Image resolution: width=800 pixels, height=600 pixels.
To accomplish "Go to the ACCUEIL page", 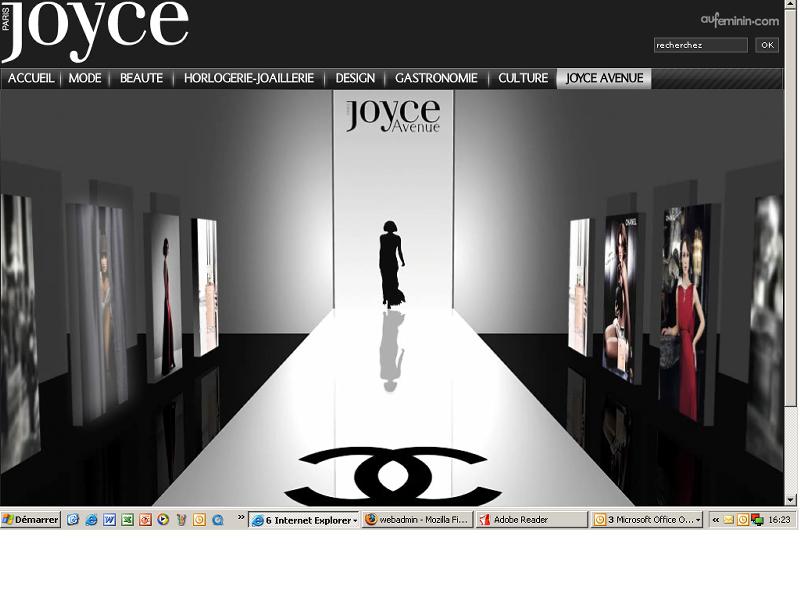I will [x=31, y=78].
